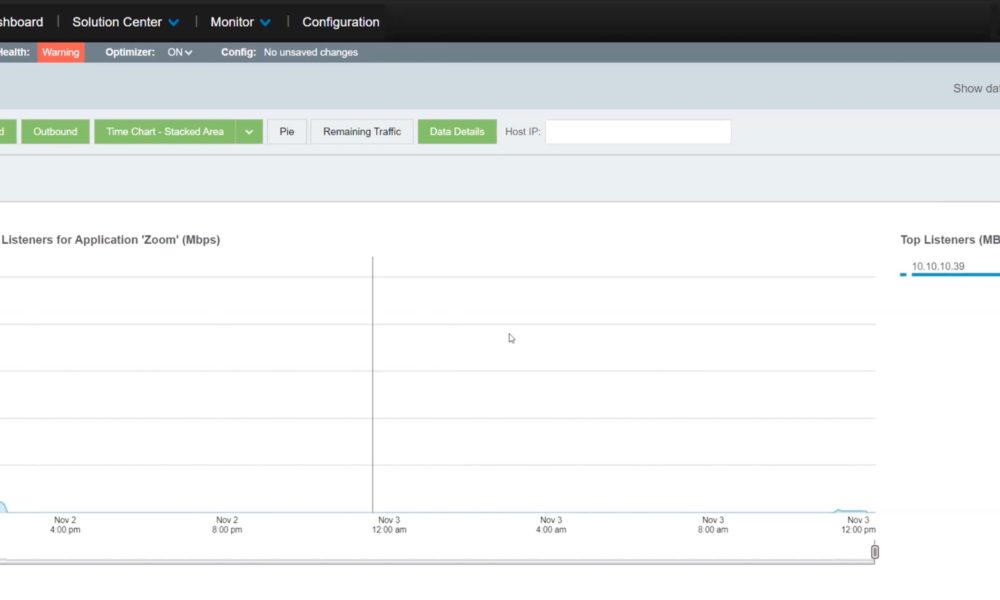The image size is (1000, 600).
Task: Select listener 10.10.10.39 in the legend
Action: tap(938, 266)
